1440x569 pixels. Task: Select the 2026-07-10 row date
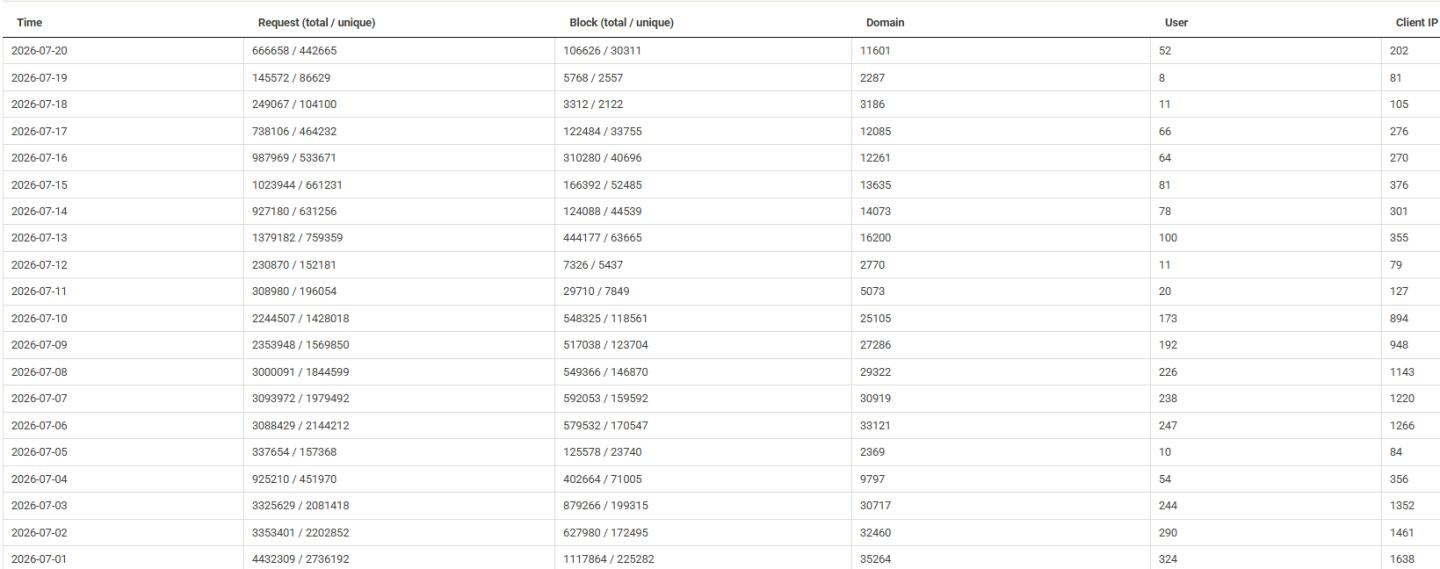[39, 318]
